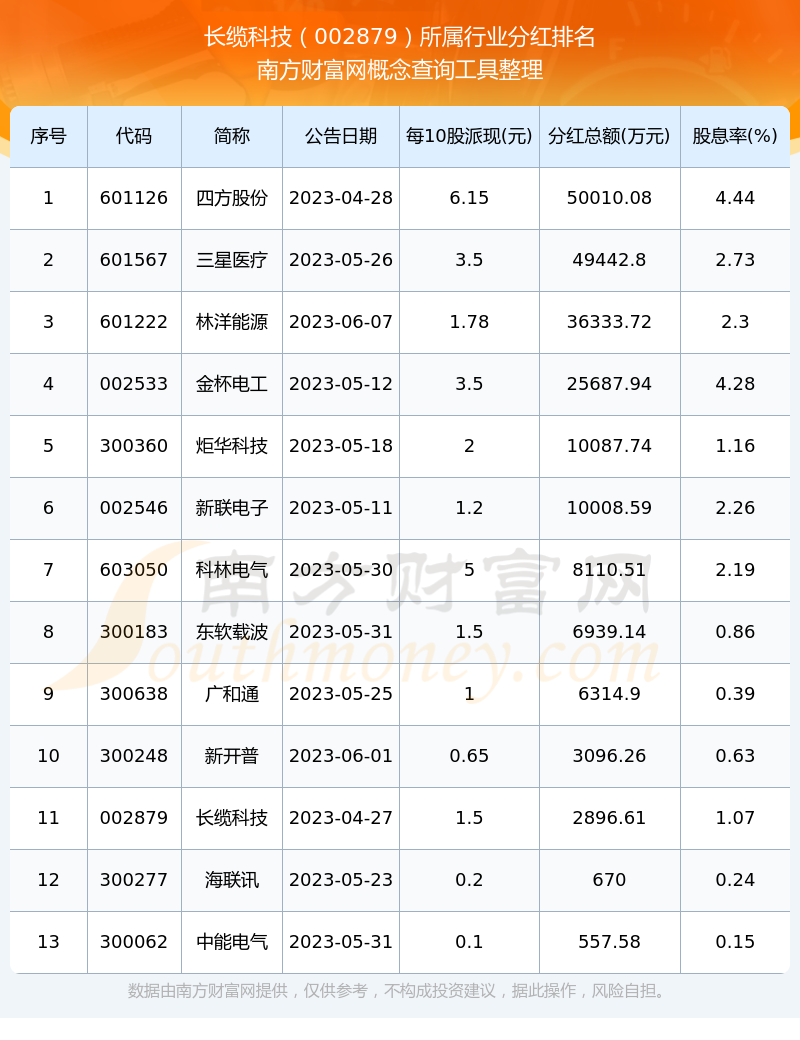Click the 代码 column header
Screen dimensions: 800x1040
point(134,136)
